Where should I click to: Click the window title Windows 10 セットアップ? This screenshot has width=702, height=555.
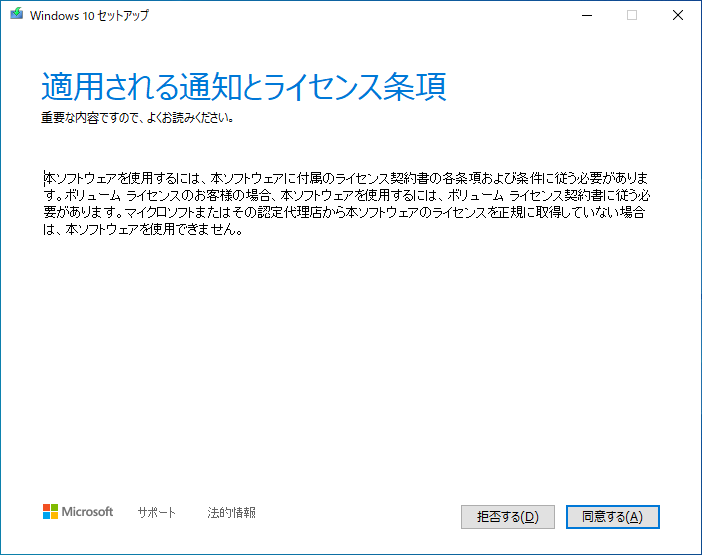pyautogui.click(x=89, y=15)
